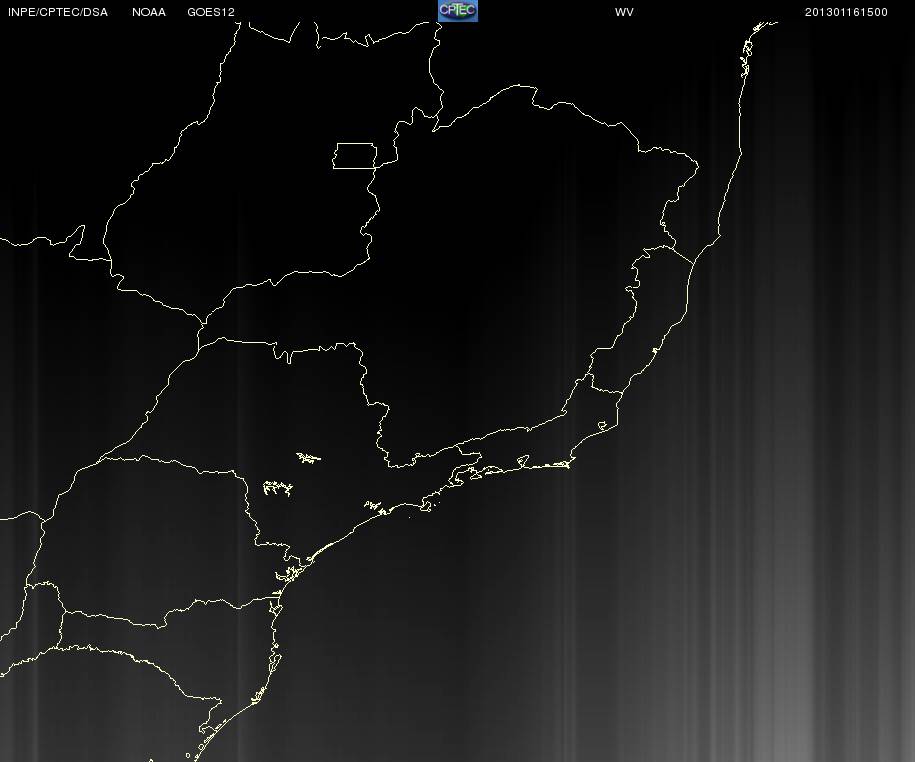The width and height of the screenshot is (915, 762).
Task: Click the WV channel label
Action: [x=624, y=12]
